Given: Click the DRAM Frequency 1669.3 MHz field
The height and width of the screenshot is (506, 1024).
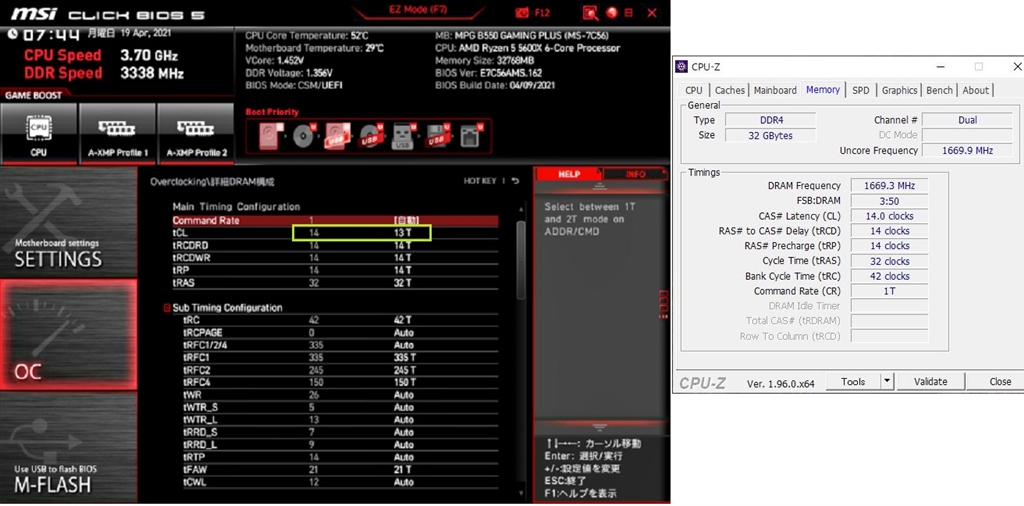Looking at the screenshot, I should 889,185.
